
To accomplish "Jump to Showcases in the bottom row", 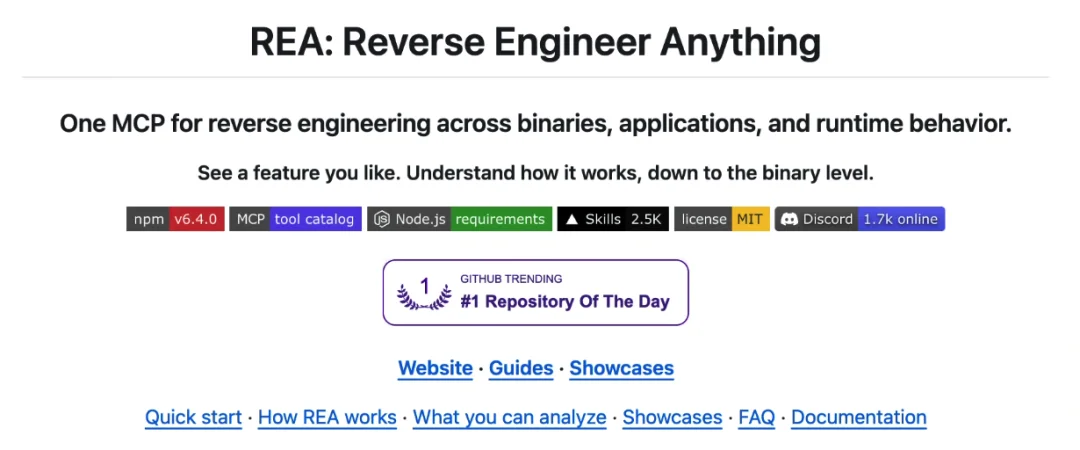I will [672, 418].
